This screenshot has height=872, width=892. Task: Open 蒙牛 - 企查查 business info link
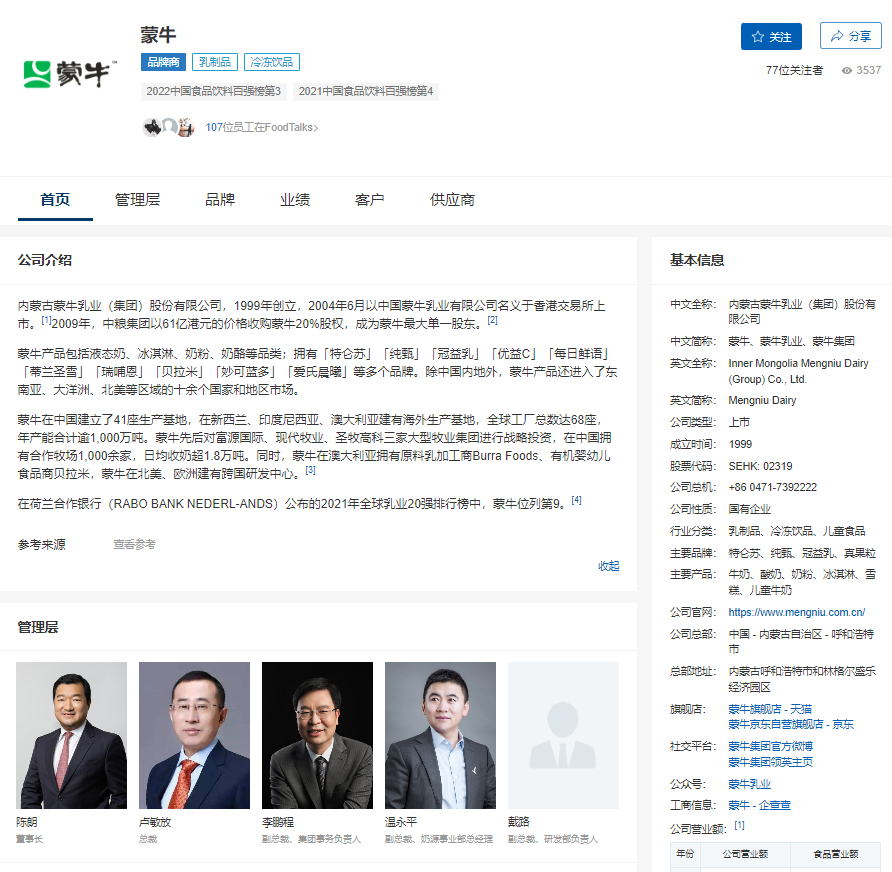[759, 805]
